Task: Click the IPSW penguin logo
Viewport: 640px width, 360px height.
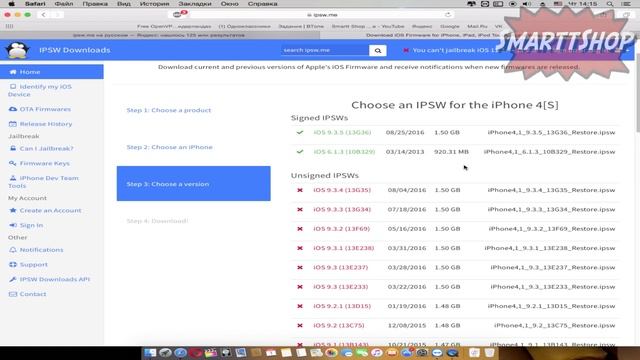Action: tap(17, 50)
